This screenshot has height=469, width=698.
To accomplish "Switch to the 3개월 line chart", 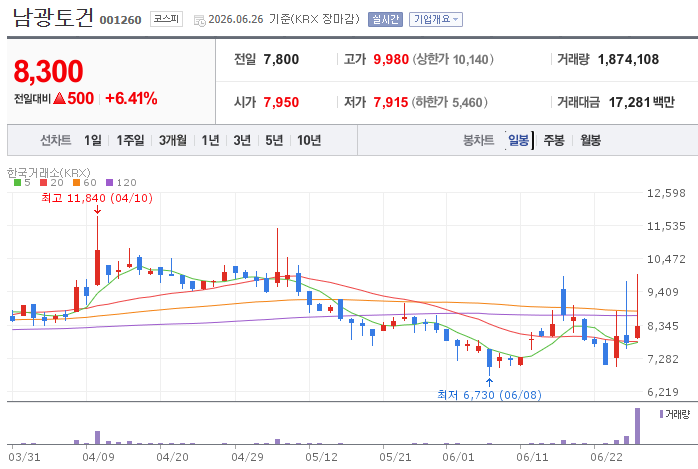I will tap(173, 141).
